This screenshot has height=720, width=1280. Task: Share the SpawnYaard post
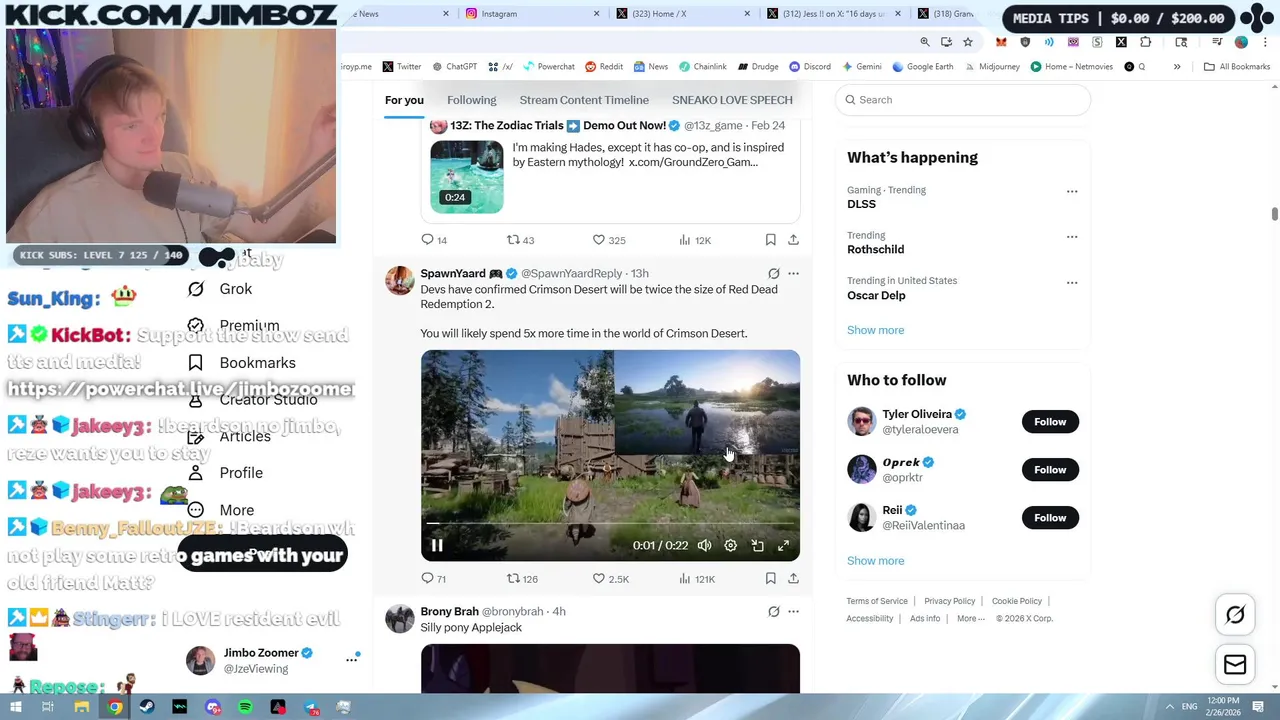[793, 579]
